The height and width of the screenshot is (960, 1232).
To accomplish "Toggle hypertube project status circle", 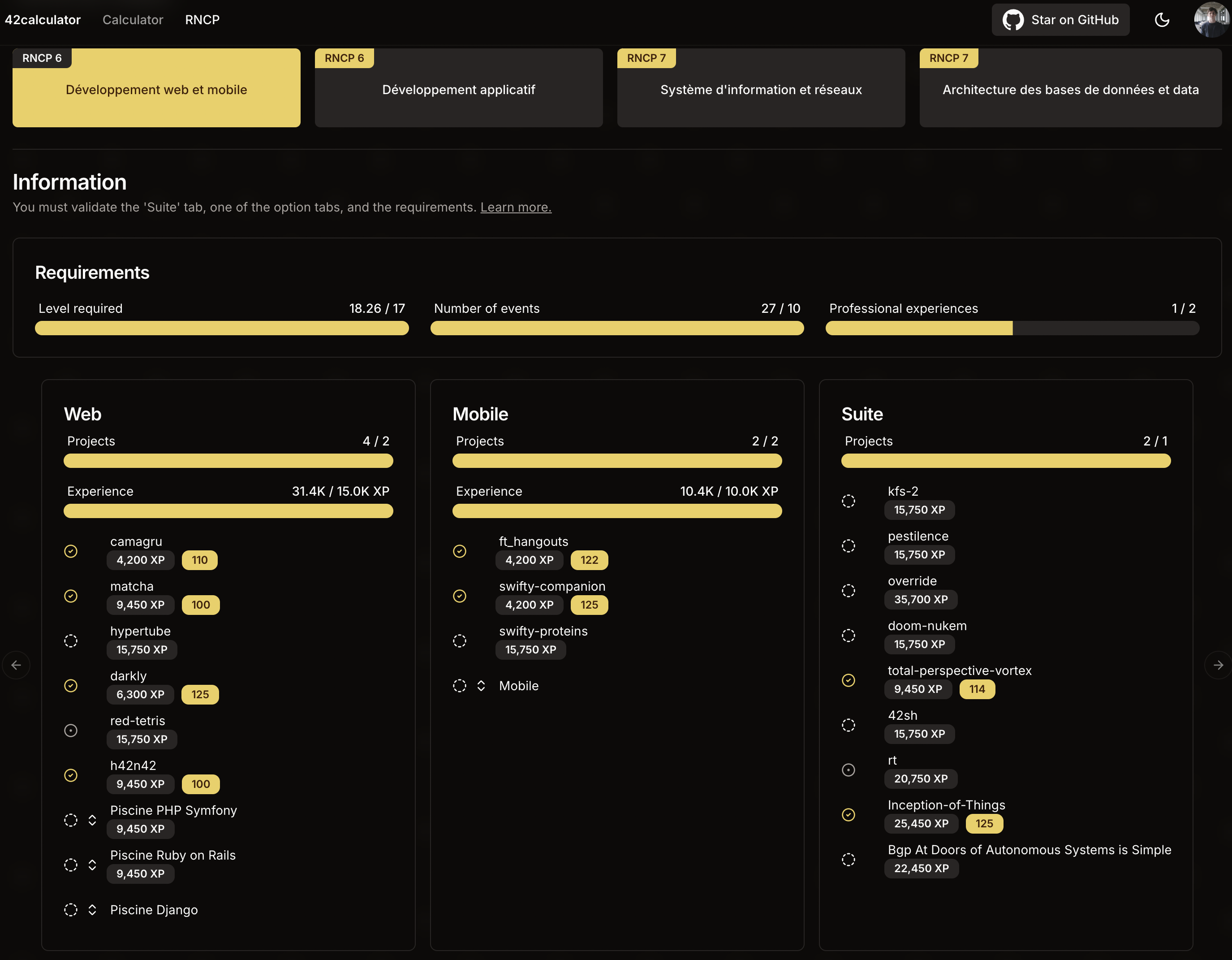I will (x=70, y=641).
